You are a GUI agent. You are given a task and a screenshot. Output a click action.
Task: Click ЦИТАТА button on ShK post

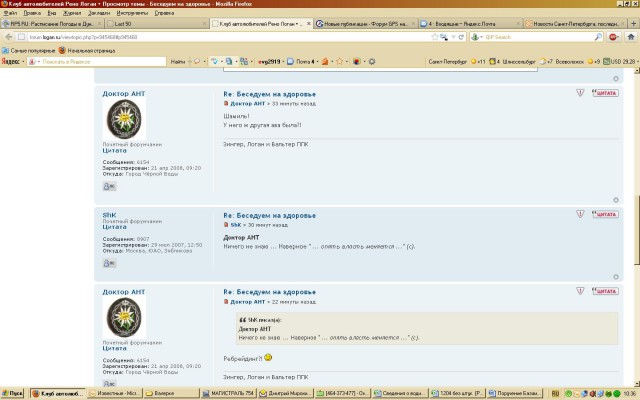click(605, 214)
